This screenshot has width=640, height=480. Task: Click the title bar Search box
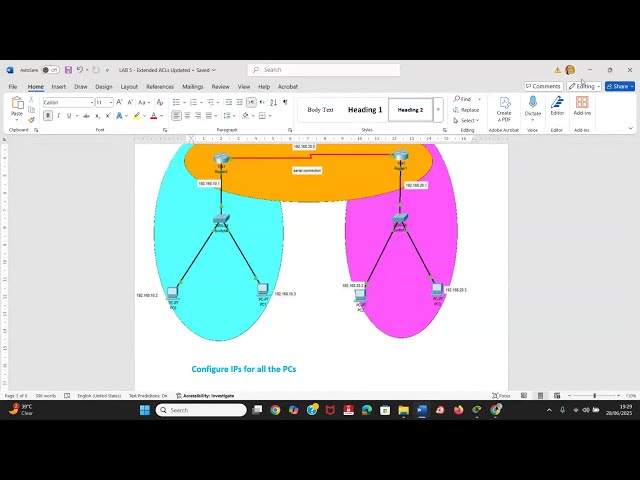tap(324, 70)
